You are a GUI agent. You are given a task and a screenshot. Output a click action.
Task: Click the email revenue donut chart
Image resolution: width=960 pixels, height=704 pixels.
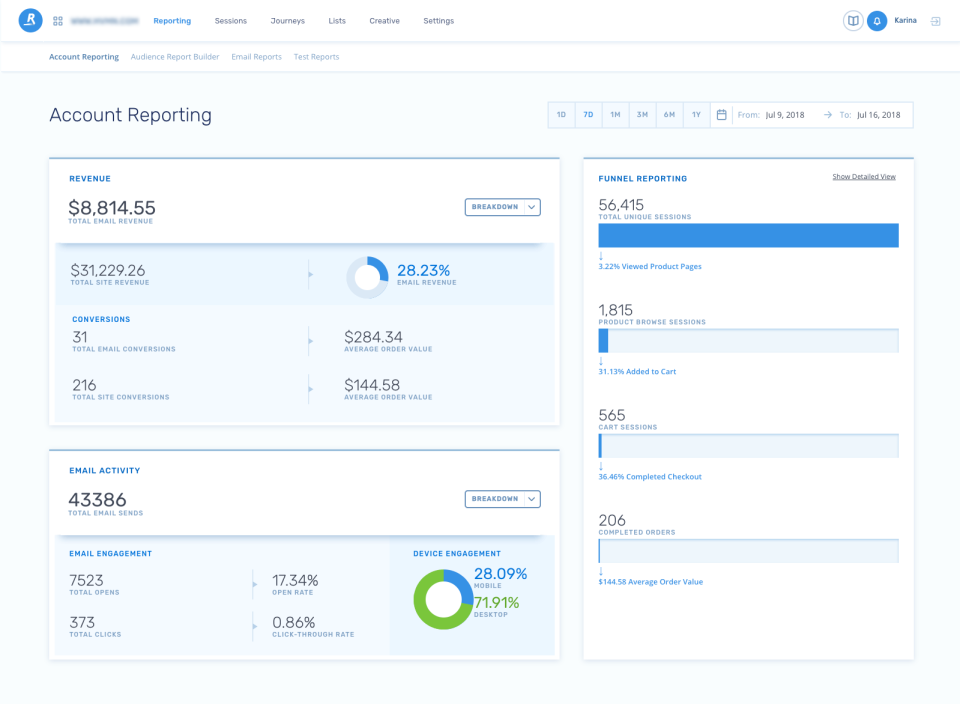coord(367,277)
